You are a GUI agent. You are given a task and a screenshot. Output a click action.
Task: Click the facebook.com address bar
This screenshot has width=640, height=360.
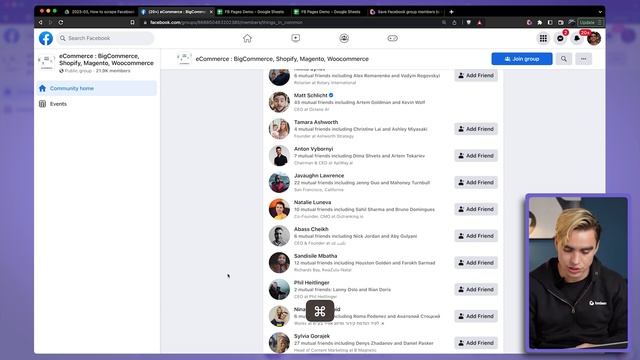point(294,22)
